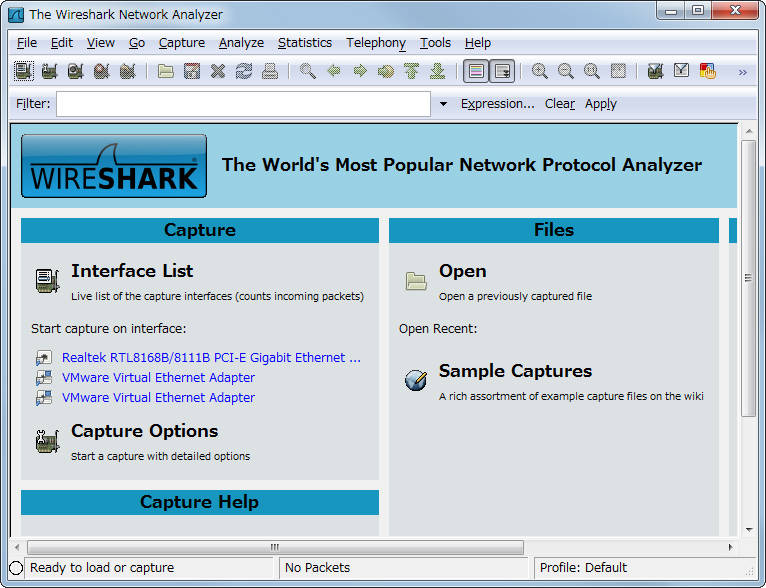Viewport: 766px width, 588px height.
Task: Stop the running capture toolbar icon
Action: pos(102,71)
